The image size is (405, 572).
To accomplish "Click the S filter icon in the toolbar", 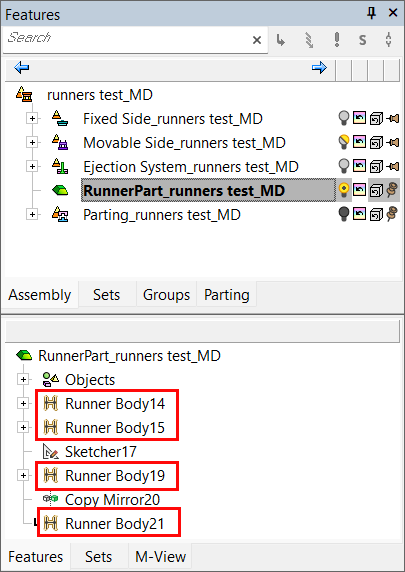I will pyautogui.click(x=362, y=40).
